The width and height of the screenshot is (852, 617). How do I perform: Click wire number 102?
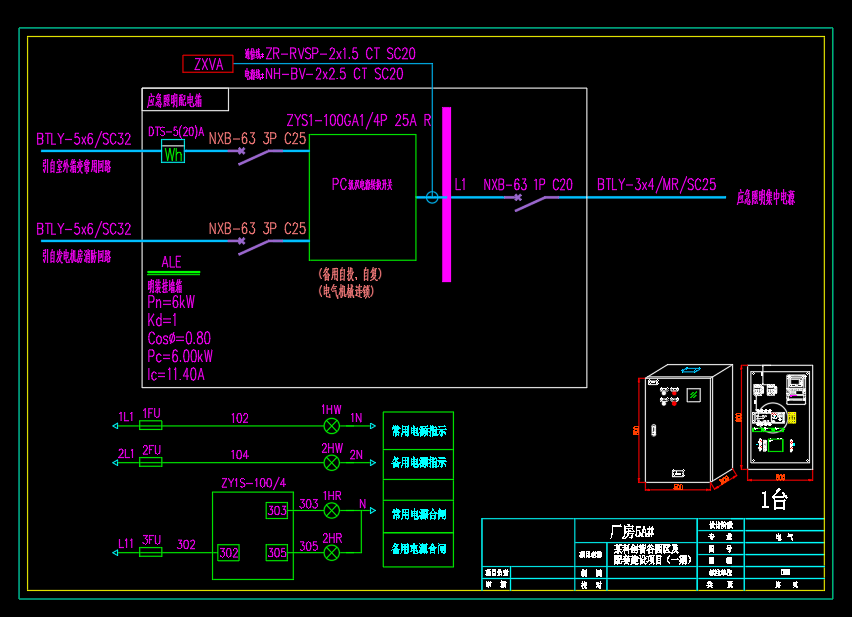pos(240,418)
